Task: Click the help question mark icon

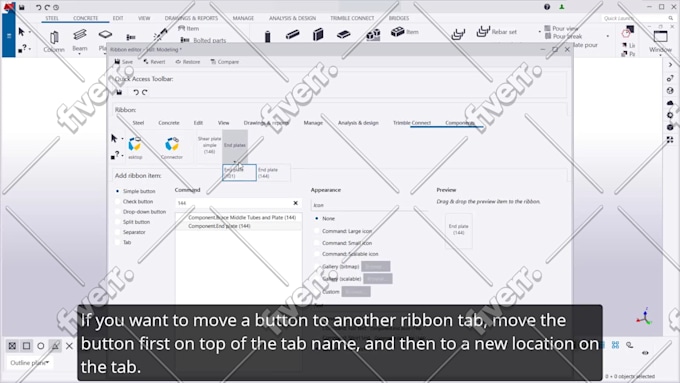Action: 547,7
